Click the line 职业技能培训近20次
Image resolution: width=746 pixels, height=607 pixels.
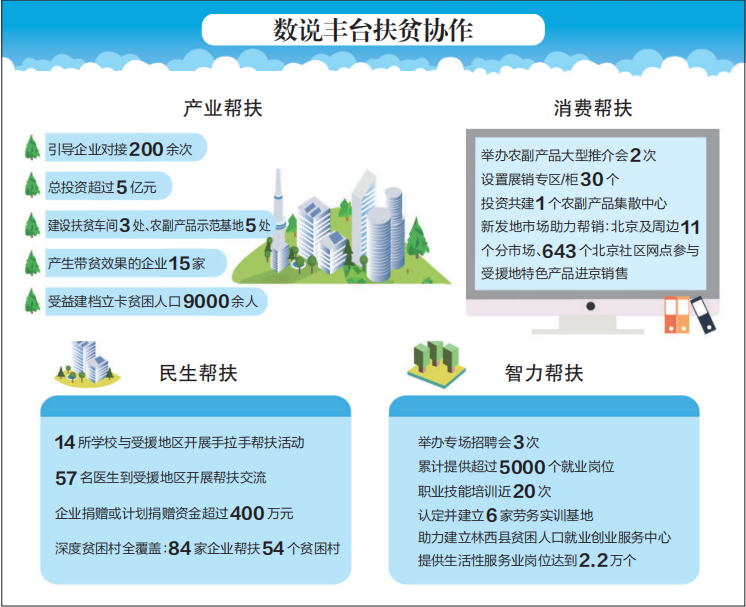[484, 491]
